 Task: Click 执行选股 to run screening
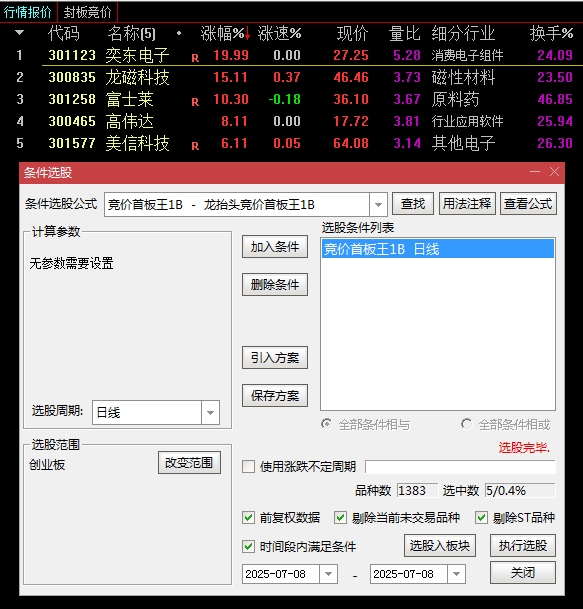(x=523, y=545)
